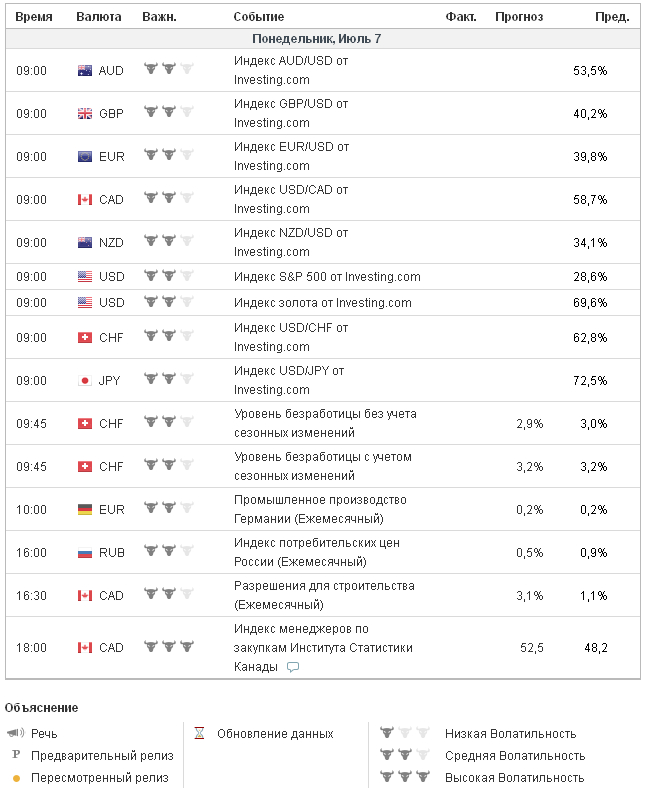This screenshot has width=645, height=789.
Task: Click the Japanese flag beside JPY
Action: tap(85, 381)
